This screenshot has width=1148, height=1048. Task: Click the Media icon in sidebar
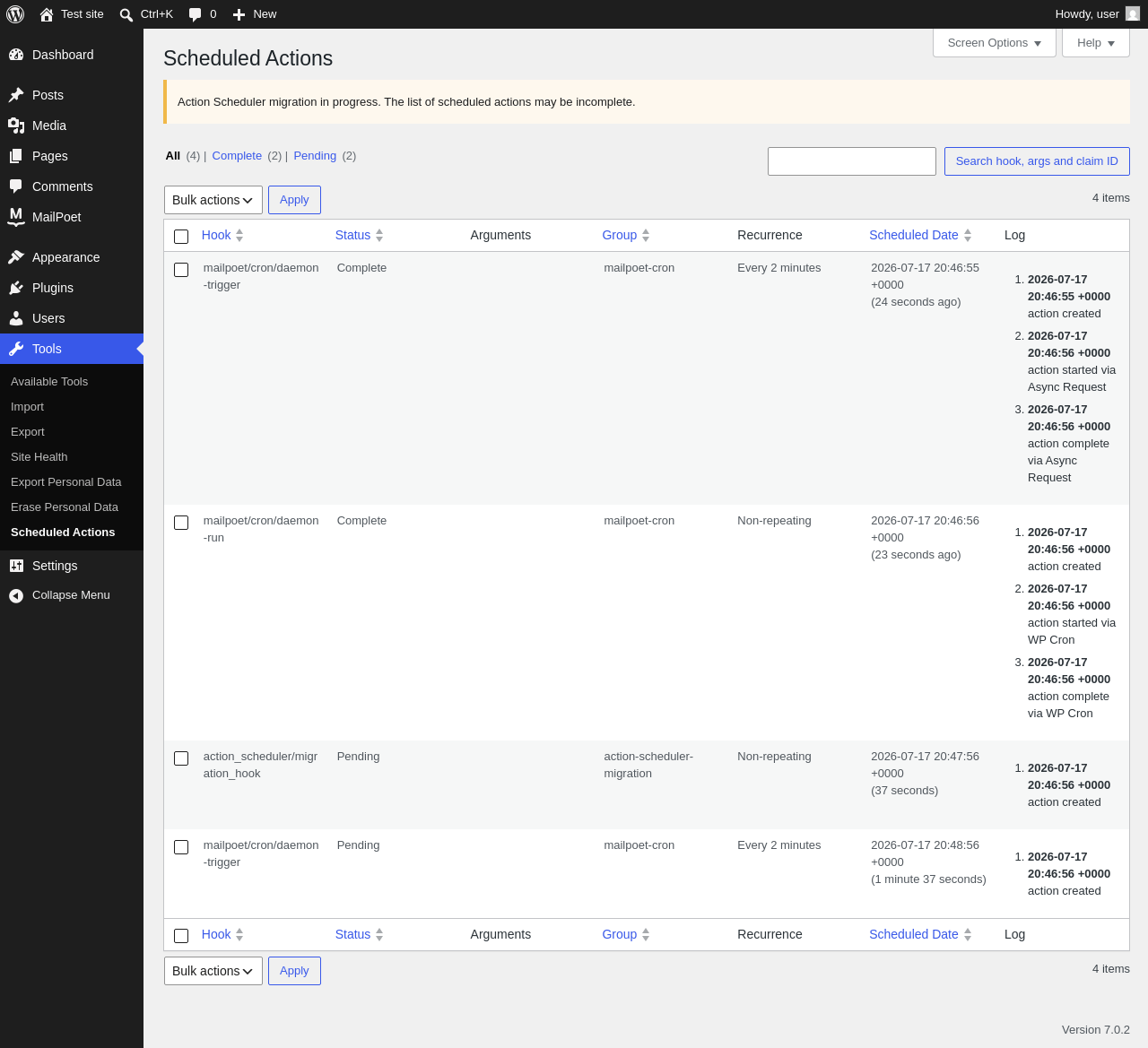(x=16, y=126)
